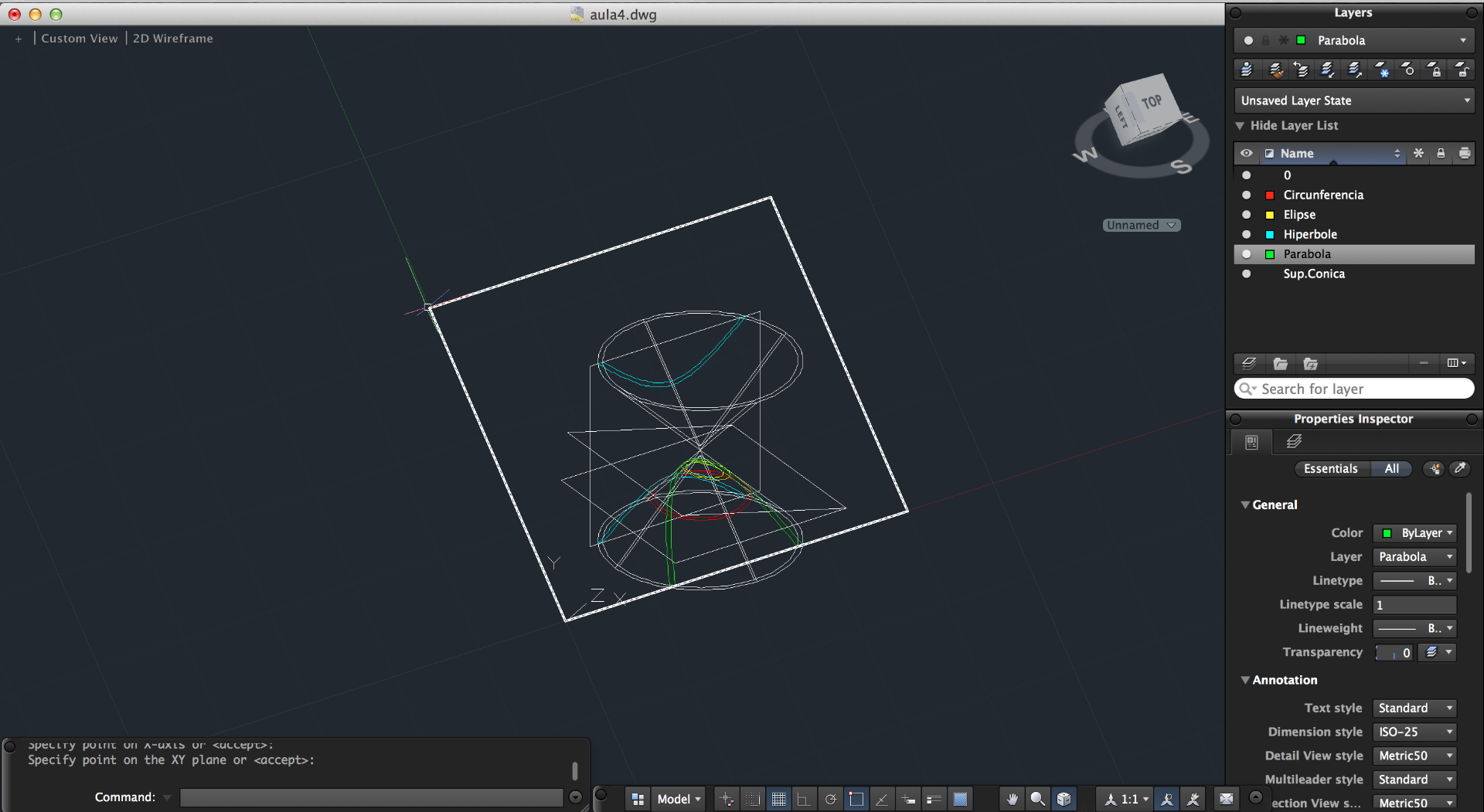
Task: Click the viewport plus control
Action: [x=19, y=39]
